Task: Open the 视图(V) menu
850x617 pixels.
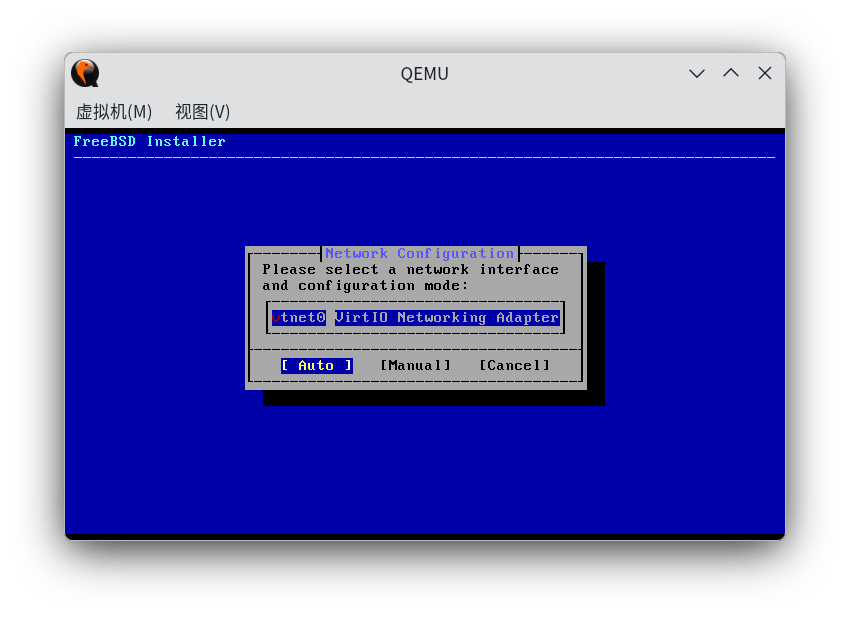Action: (x=201, y=112)
